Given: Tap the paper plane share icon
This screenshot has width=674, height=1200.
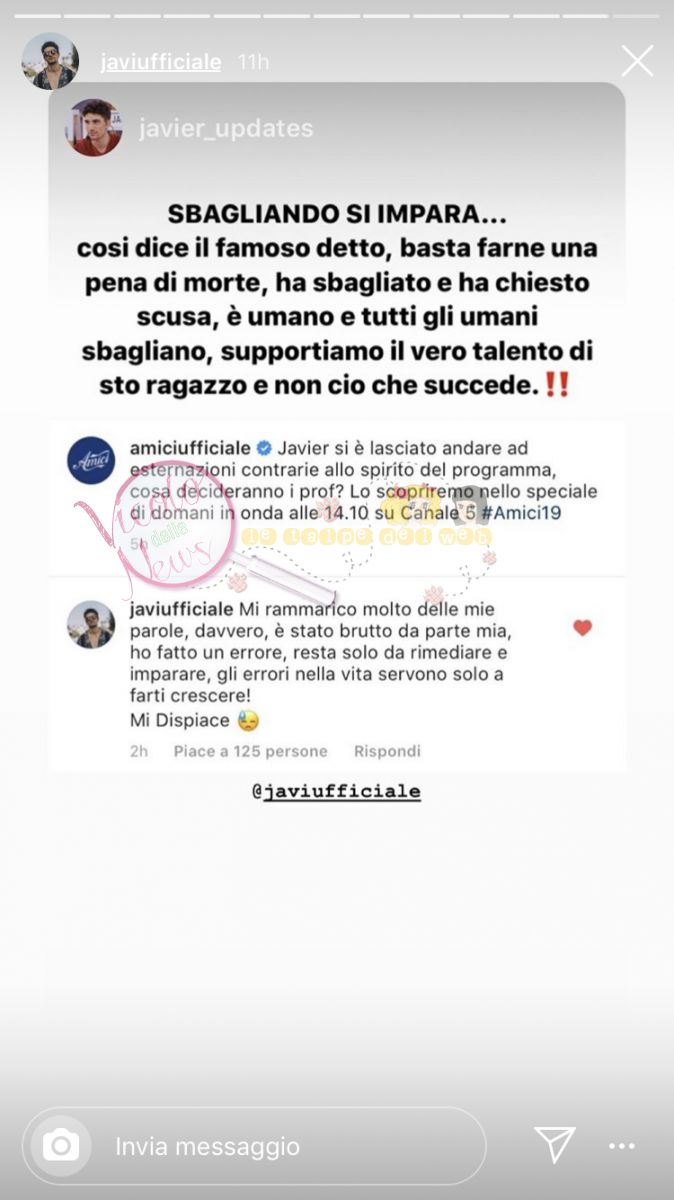Looking at the screenshot, I should pos(553,1145).
